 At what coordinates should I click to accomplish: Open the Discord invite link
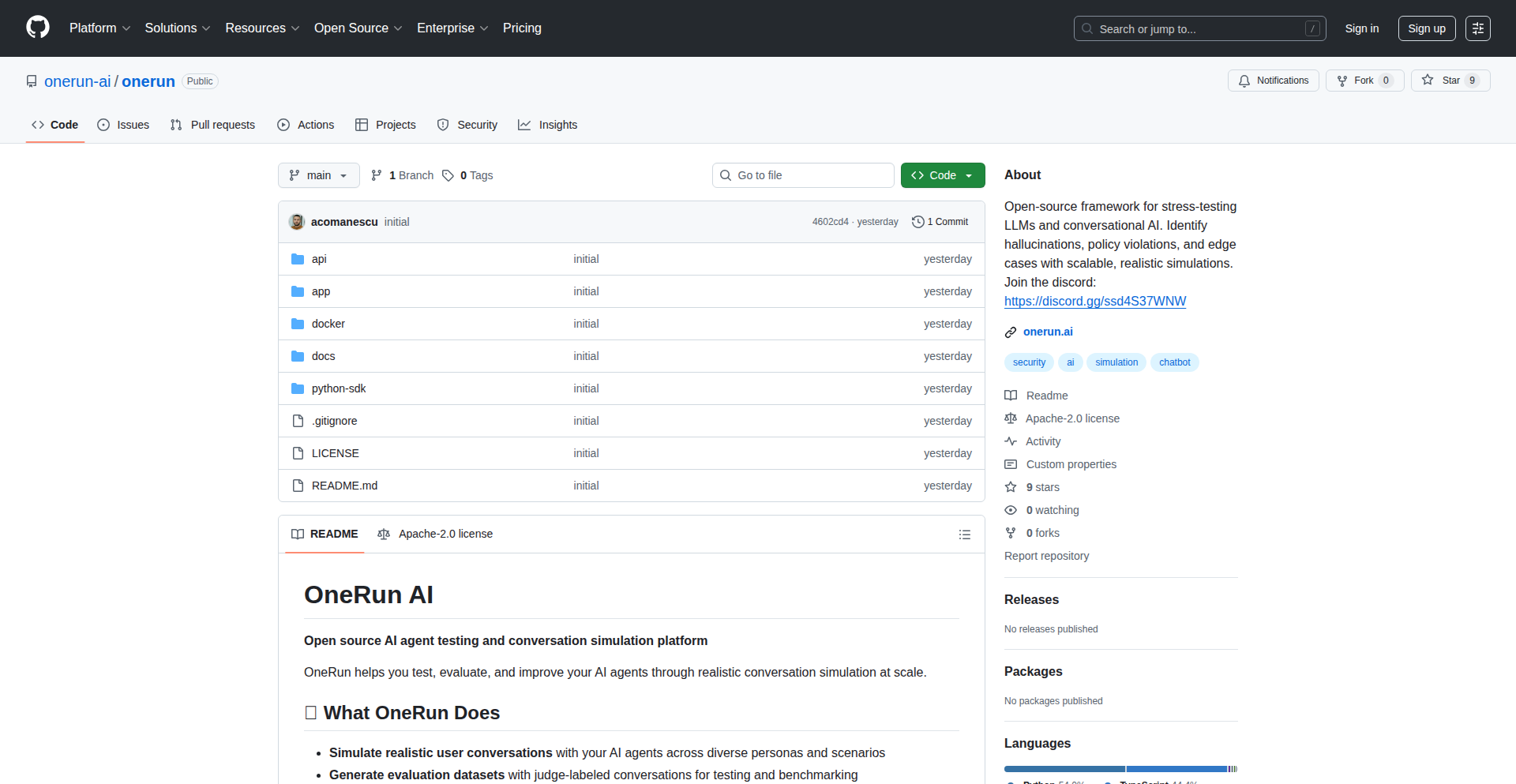[1094, 302]
